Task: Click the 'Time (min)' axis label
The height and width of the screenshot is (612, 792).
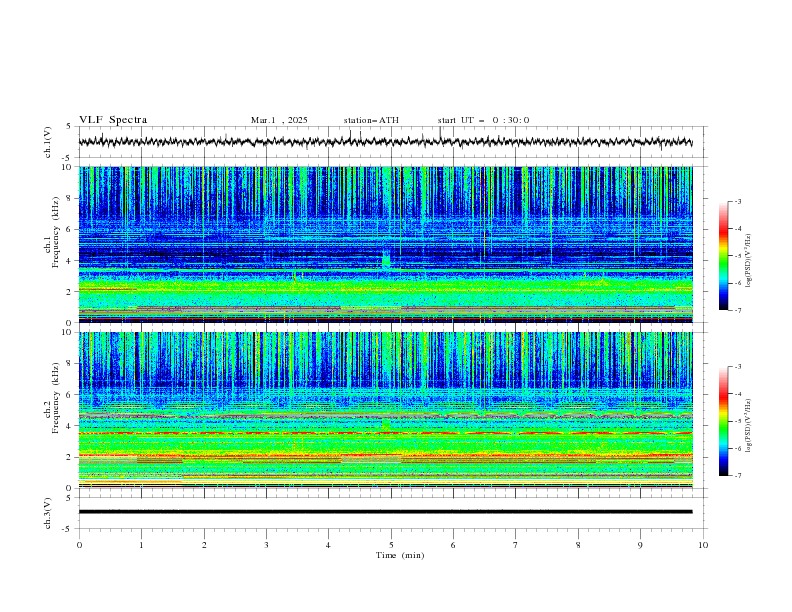Action: point(400,555)
